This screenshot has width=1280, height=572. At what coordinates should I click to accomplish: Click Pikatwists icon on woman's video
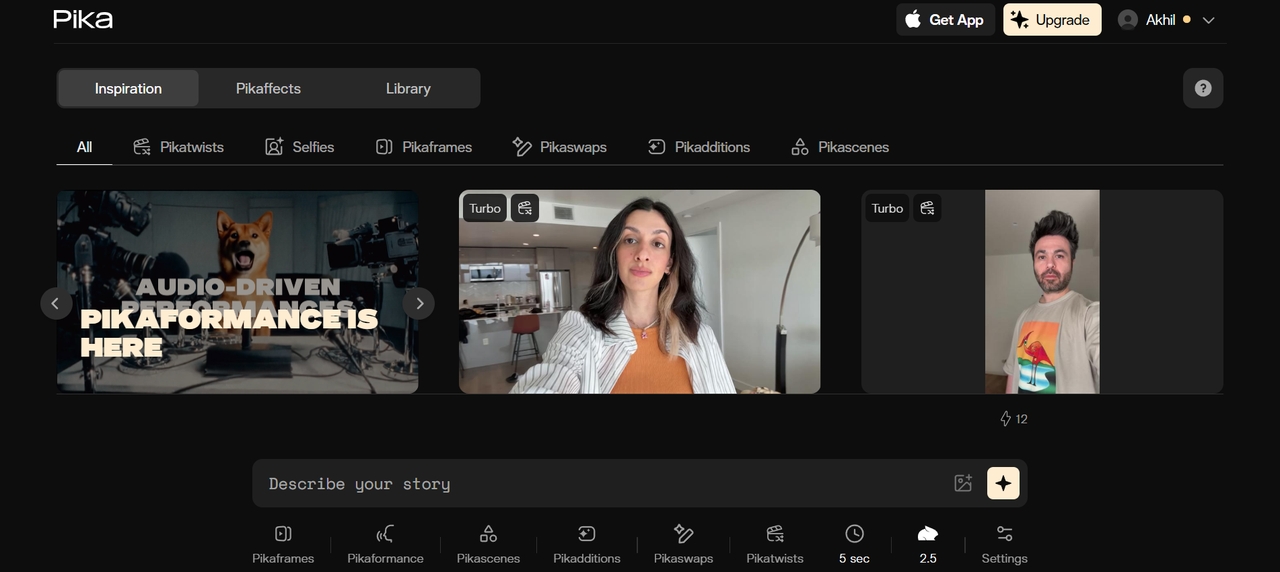[525, 208]
